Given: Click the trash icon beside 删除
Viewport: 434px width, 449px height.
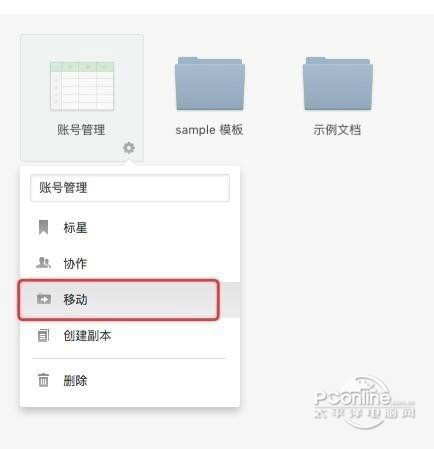Looking at the screenshot, I should pos(43,380).
